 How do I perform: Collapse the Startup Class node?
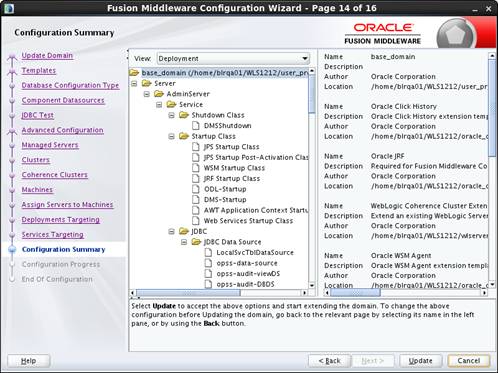coord(171,136)
